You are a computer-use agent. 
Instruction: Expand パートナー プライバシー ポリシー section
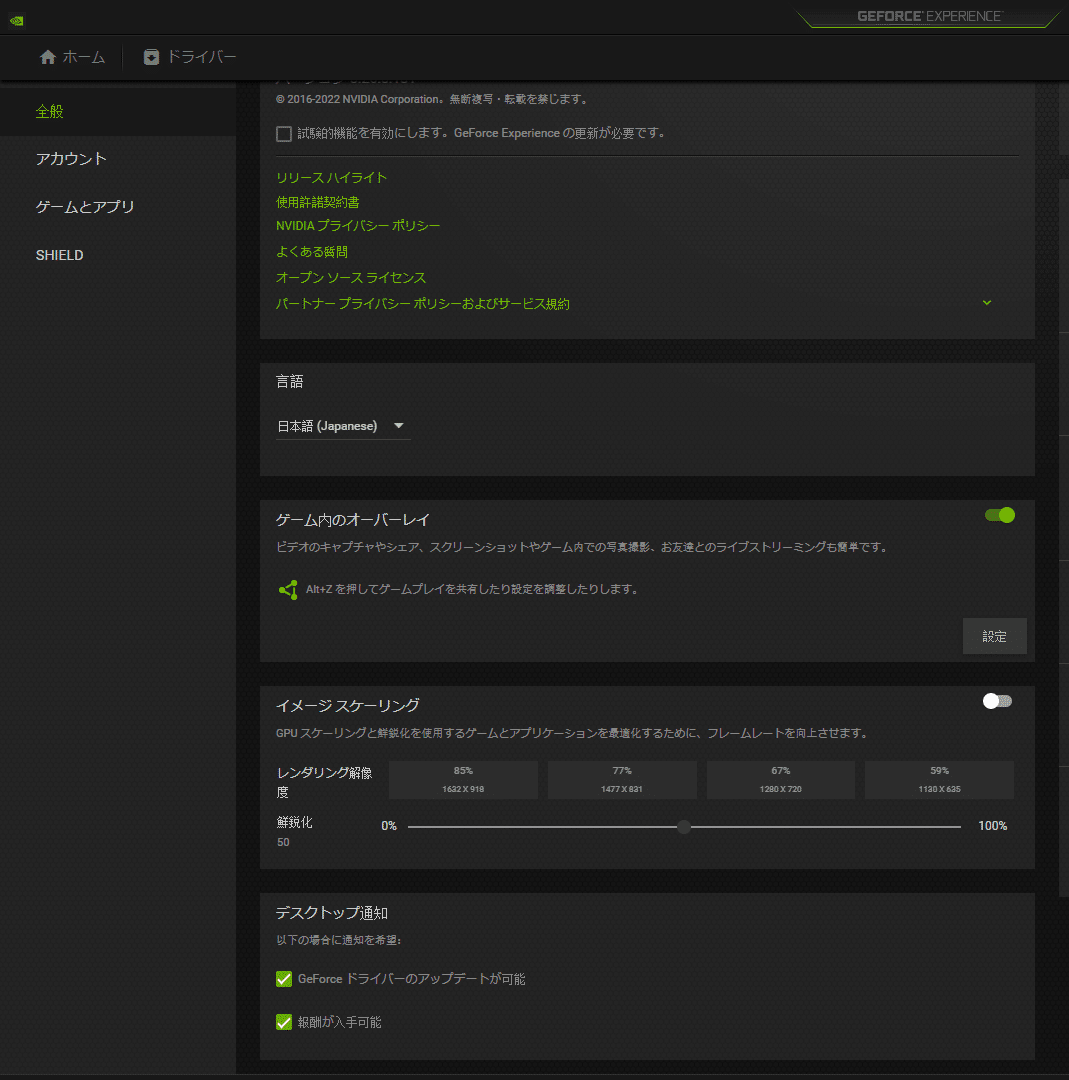coord(987,302)
